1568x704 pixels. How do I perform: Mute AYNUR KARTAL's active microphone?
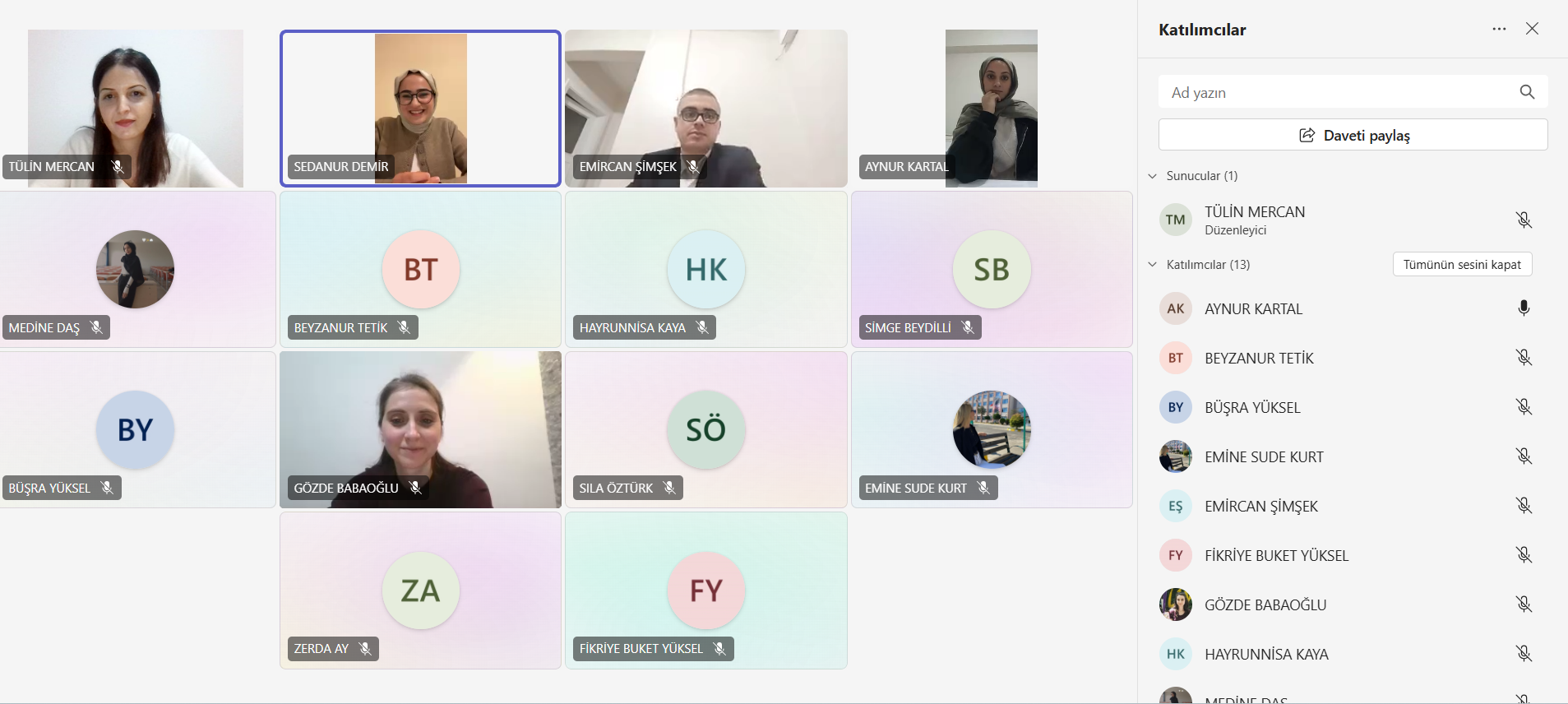click(1524, 308)
